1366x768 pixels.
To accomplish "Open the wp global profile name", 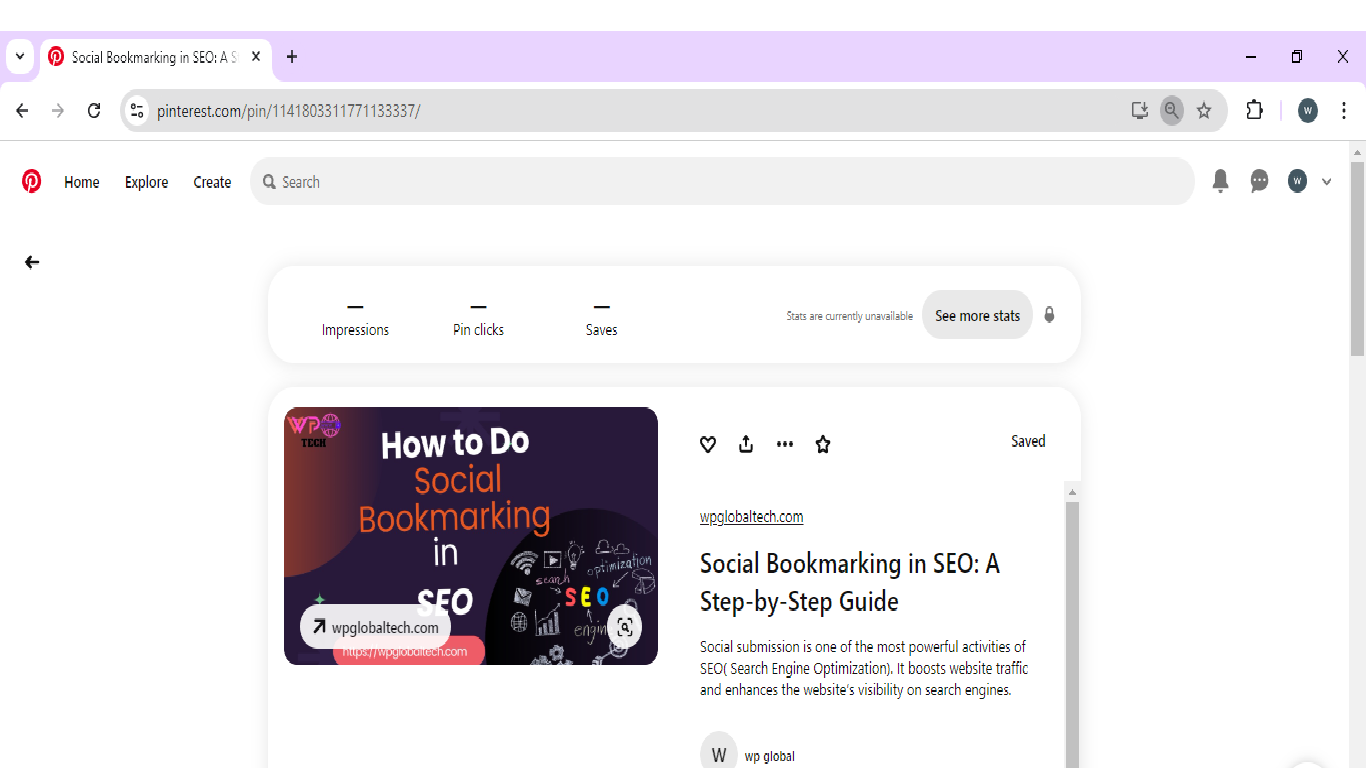I will 769,756.
